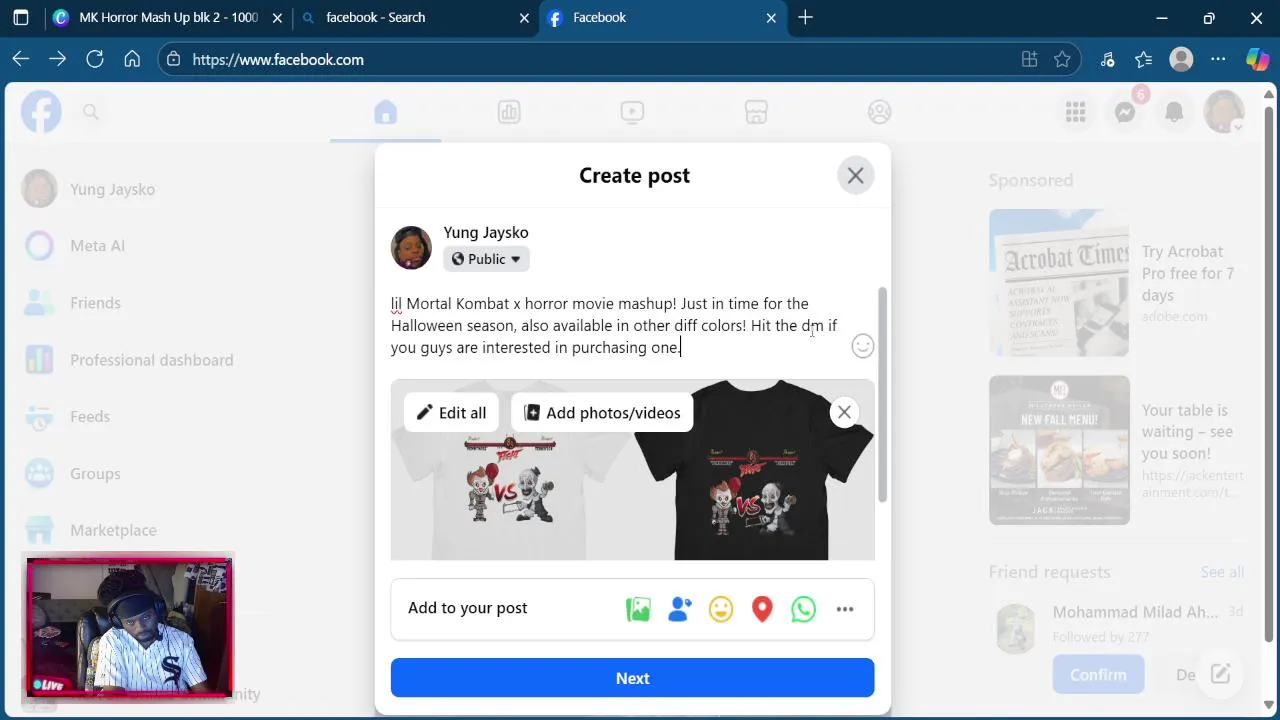Close the facebook - Search tab

[x=524, y=17]
